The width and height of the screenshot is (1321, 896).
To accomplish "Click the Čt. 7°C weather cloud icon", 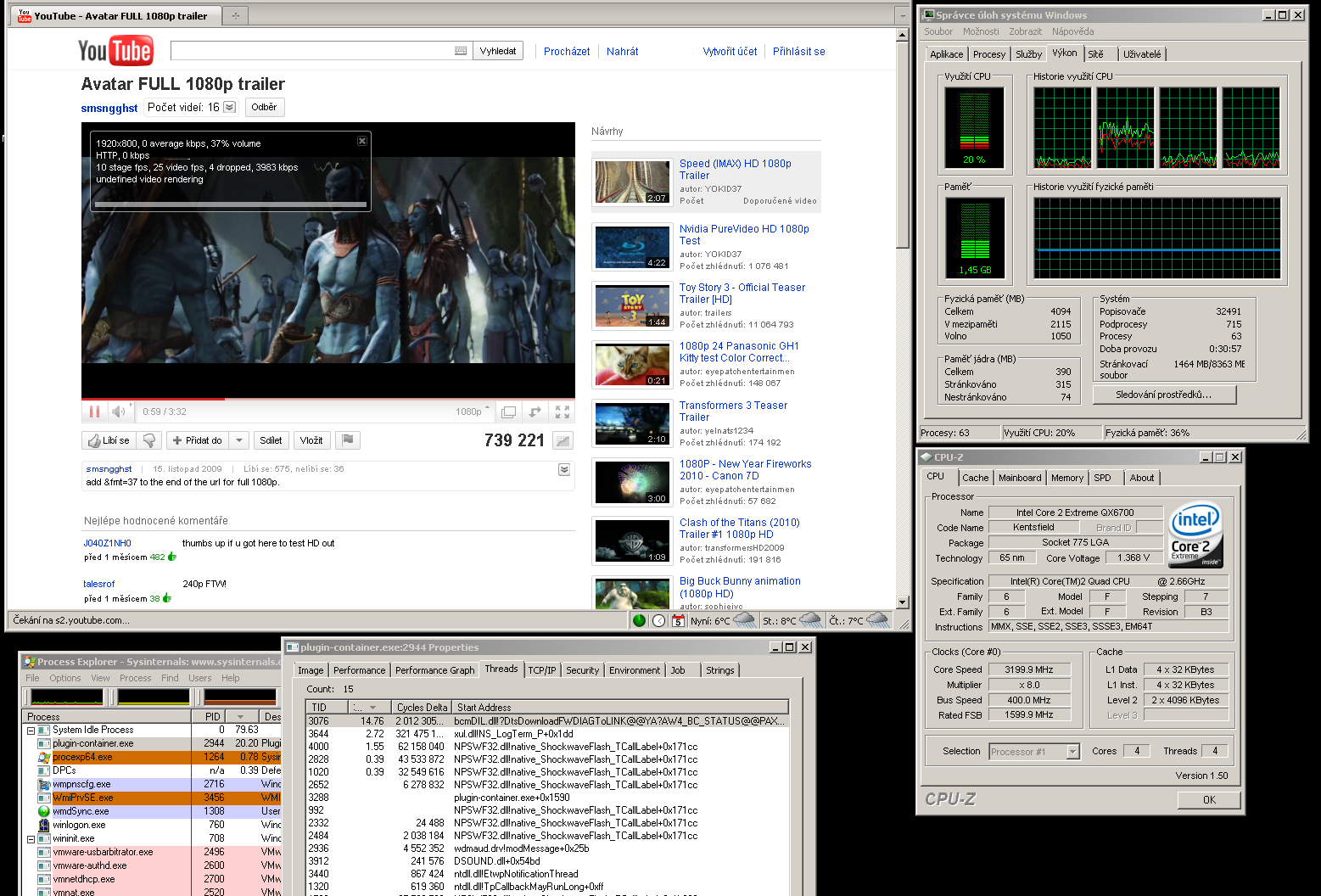I will click(x=877, y=620).
